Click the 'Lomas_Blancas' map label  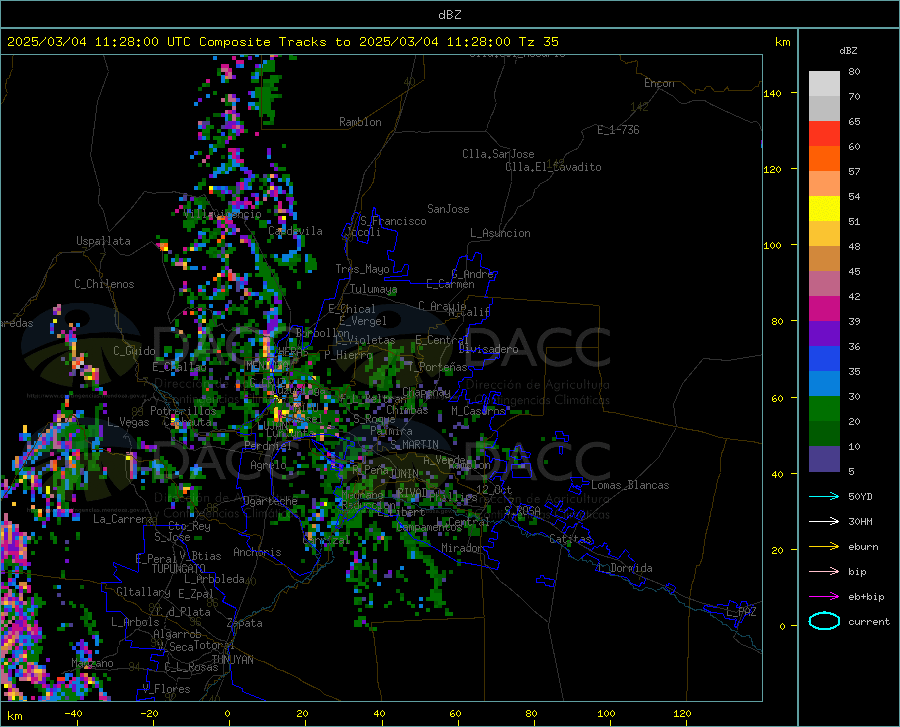tap(630, 485)
